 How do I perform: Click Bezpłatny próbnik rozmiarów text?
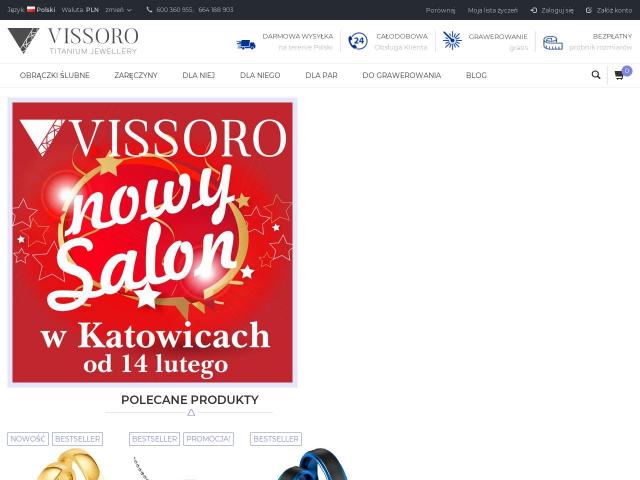pos(600,42)
